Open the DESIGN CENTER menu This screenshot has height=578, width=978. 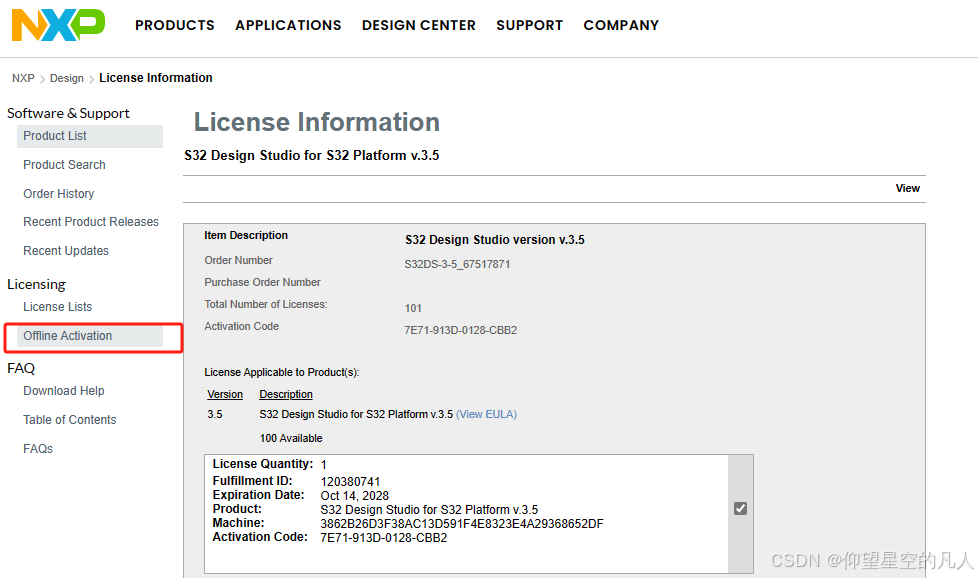click(x=419, y=26)
